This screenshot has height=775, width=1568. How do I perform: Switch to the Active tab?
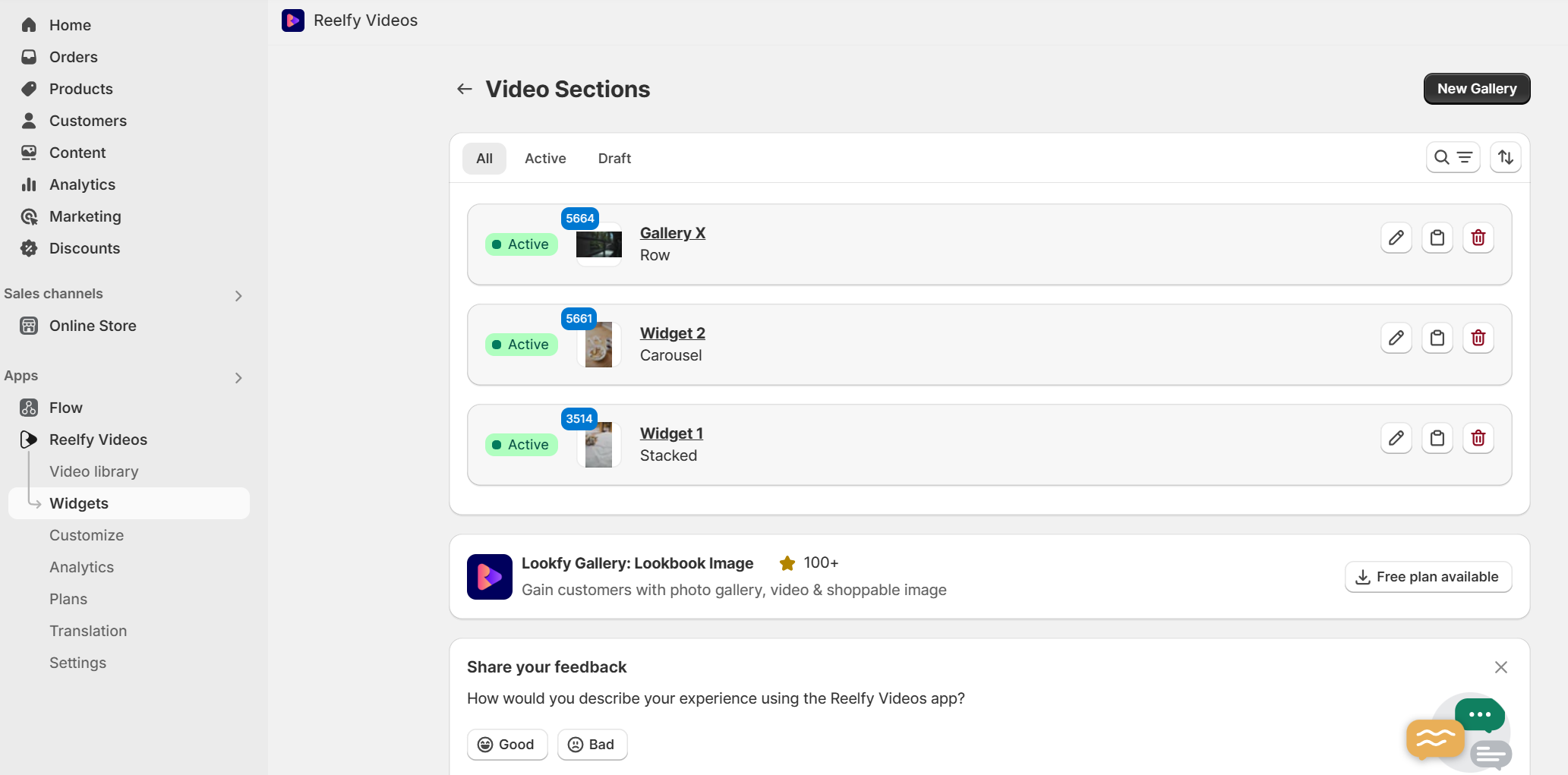tap(545, 159)
